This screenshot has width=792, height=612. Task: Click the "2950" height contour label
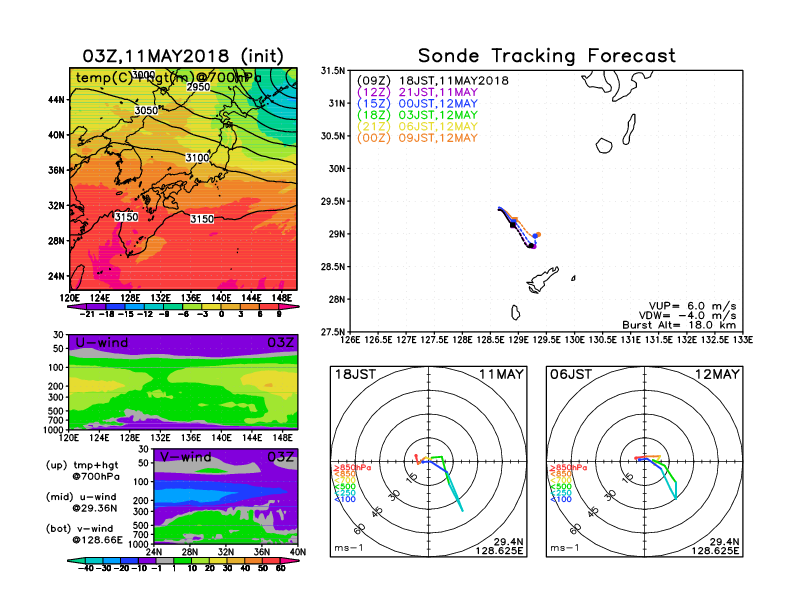tap(198, 87)
